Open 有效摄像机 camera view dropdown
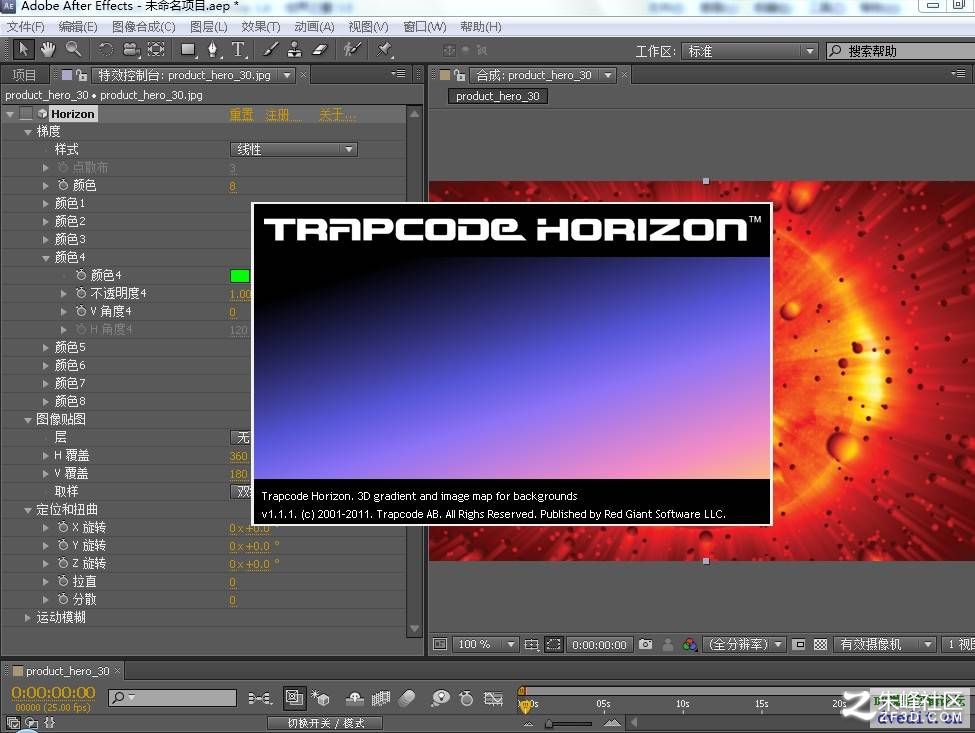 click(885, 644)
